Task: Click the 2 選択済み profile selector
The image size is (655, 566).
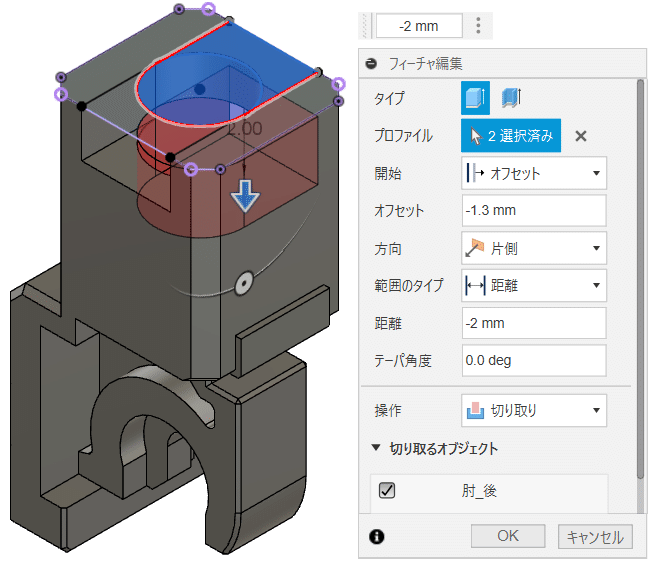Action: click(511, 136)
